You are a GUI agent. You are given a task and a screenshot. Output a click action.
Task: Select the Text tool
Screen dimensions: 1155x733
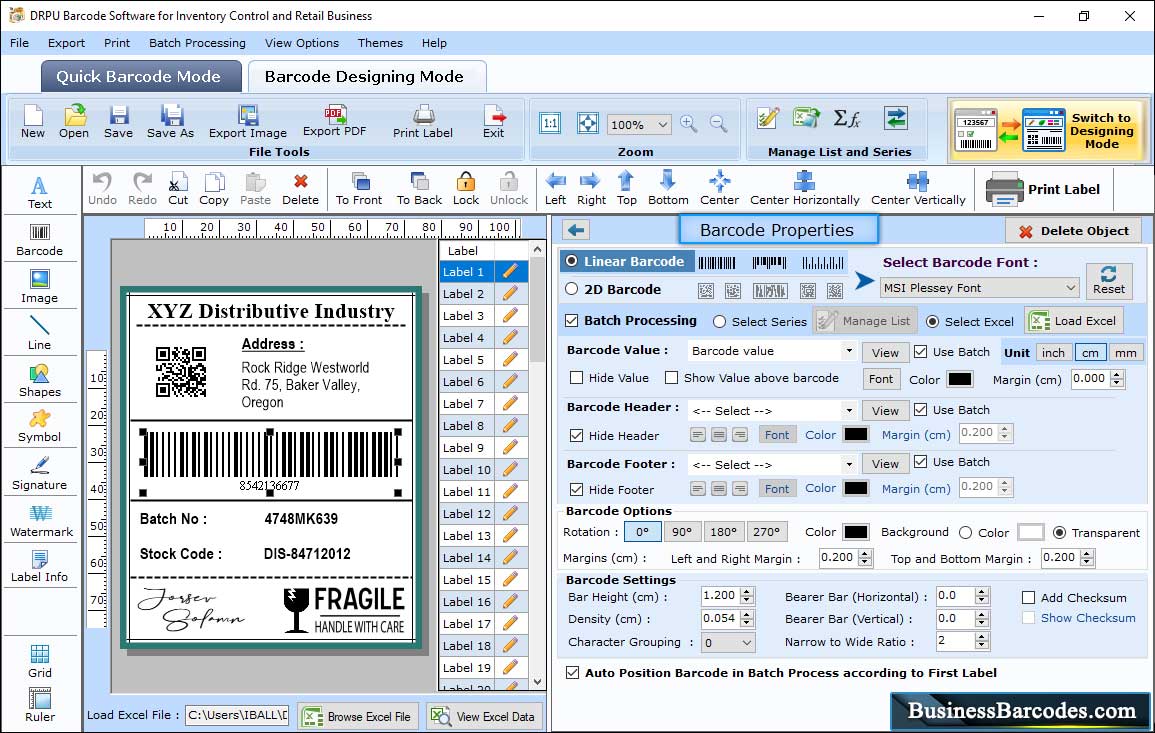tap(40, 193)
